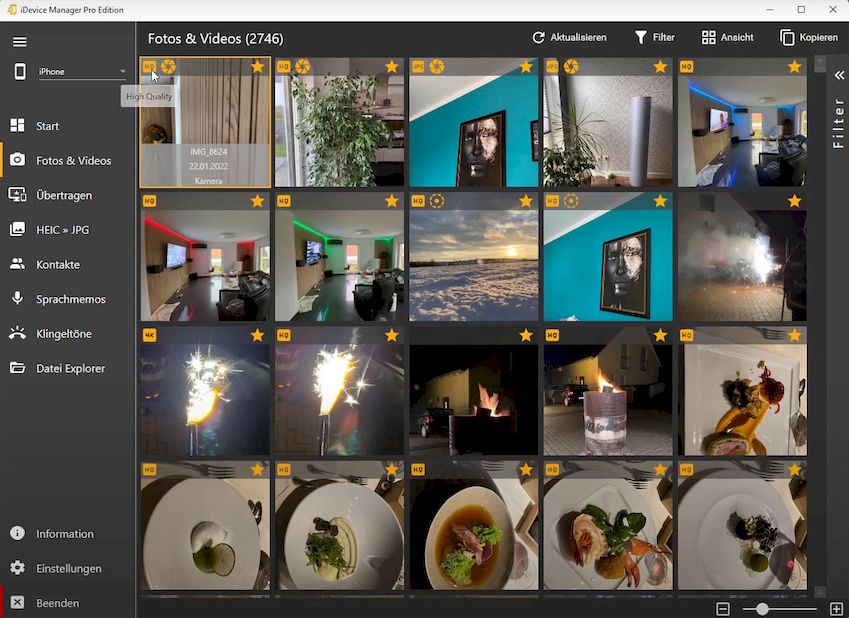Click the Kontakte people icon
This screenshot has width=849, height=618.
pyautogui.click(x=17, y=264)
